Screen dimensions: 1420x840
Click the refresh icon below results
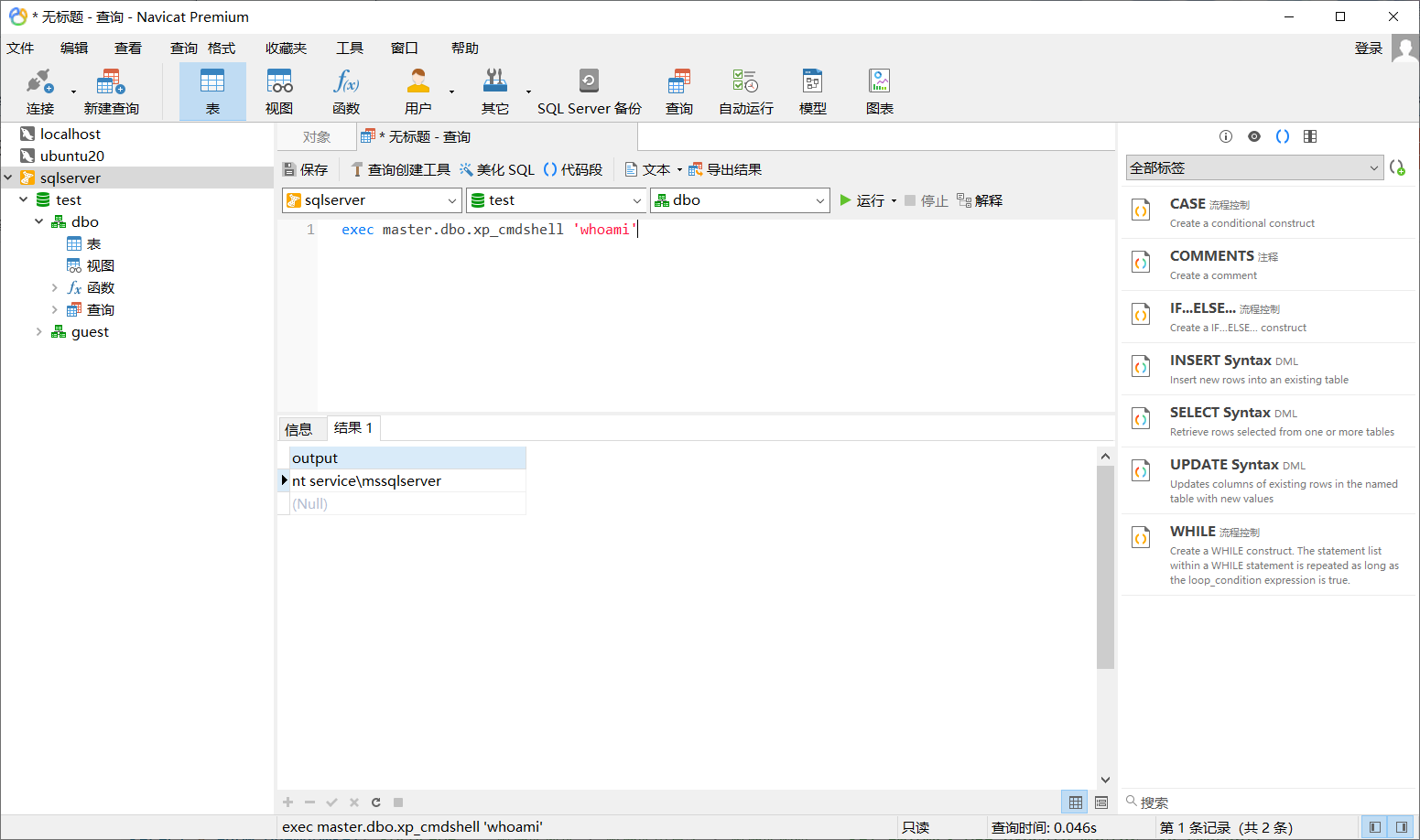tap(376, 802)
